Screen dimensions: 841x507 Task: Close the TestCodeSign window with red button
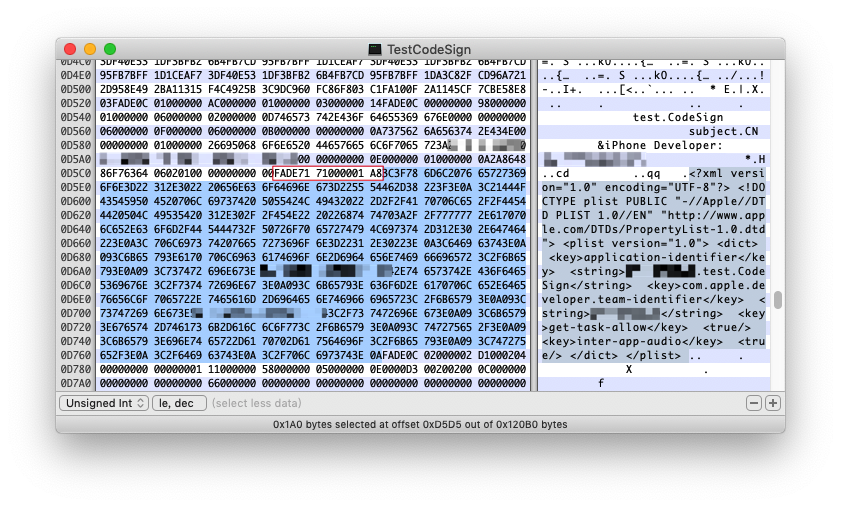point(70,49)
